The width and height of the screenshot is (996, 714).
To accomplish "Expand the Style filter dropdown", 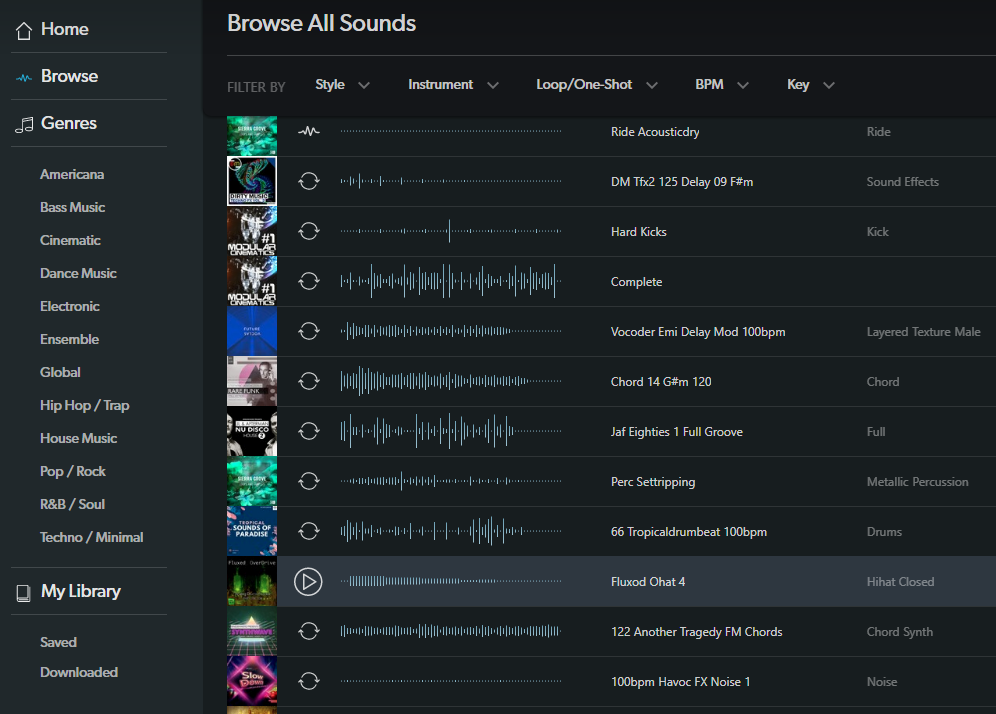I will click(342, 84).
